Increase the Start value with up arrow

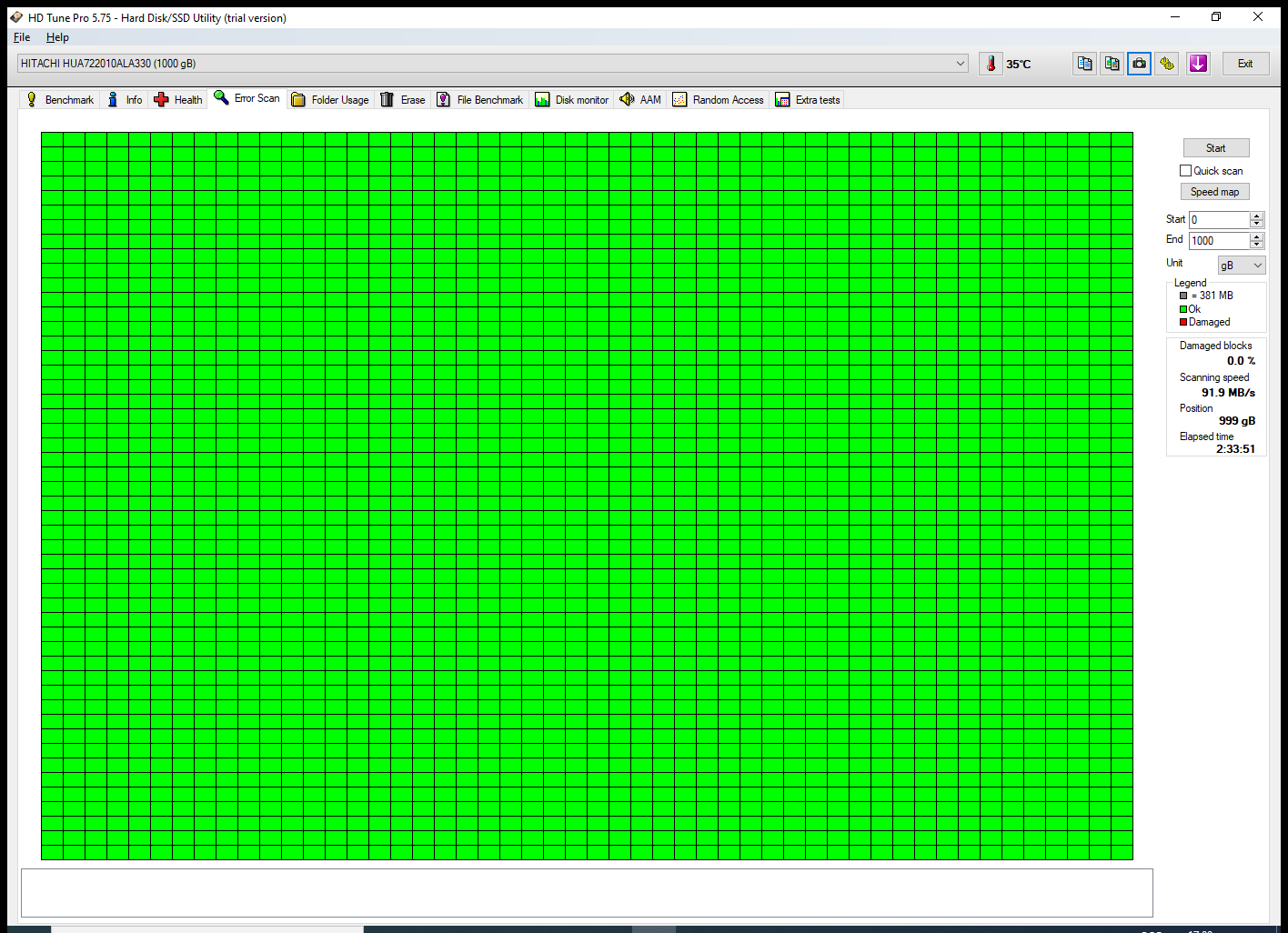pos(1257,216)
